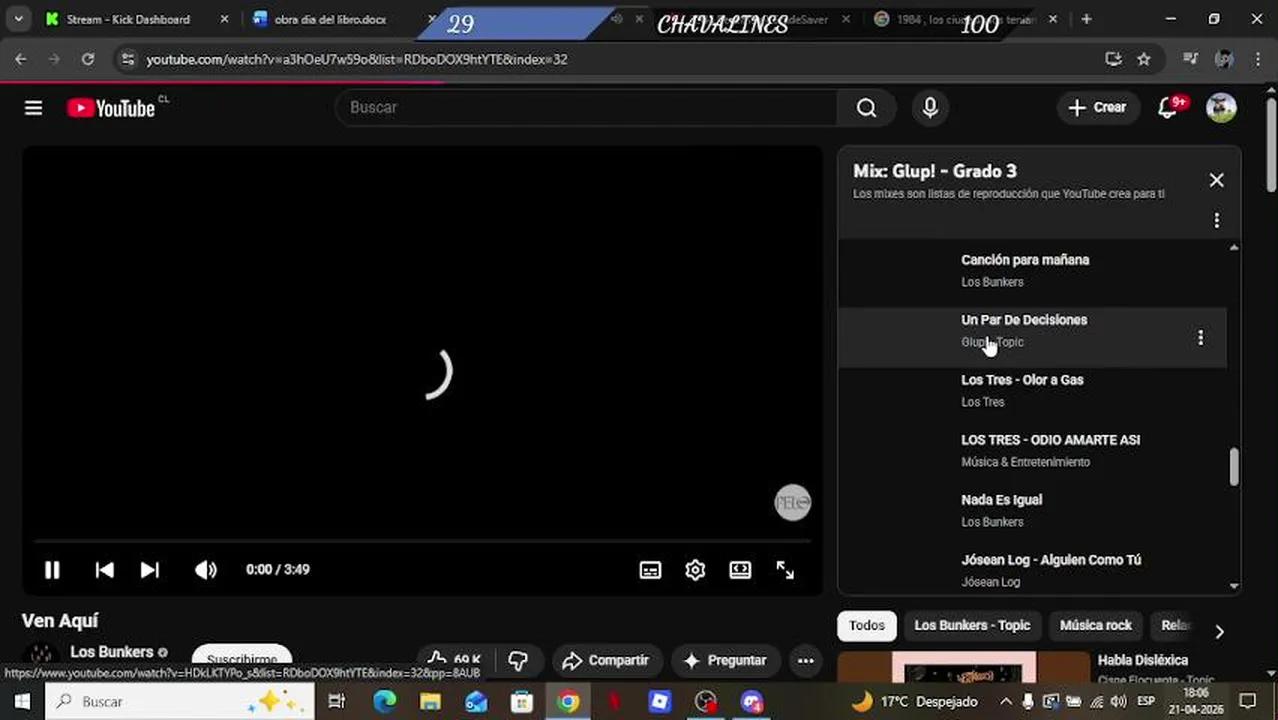Click playlist scrollbar up arrow
The image size is (1278, 720).
click(x=1233, y=247)
